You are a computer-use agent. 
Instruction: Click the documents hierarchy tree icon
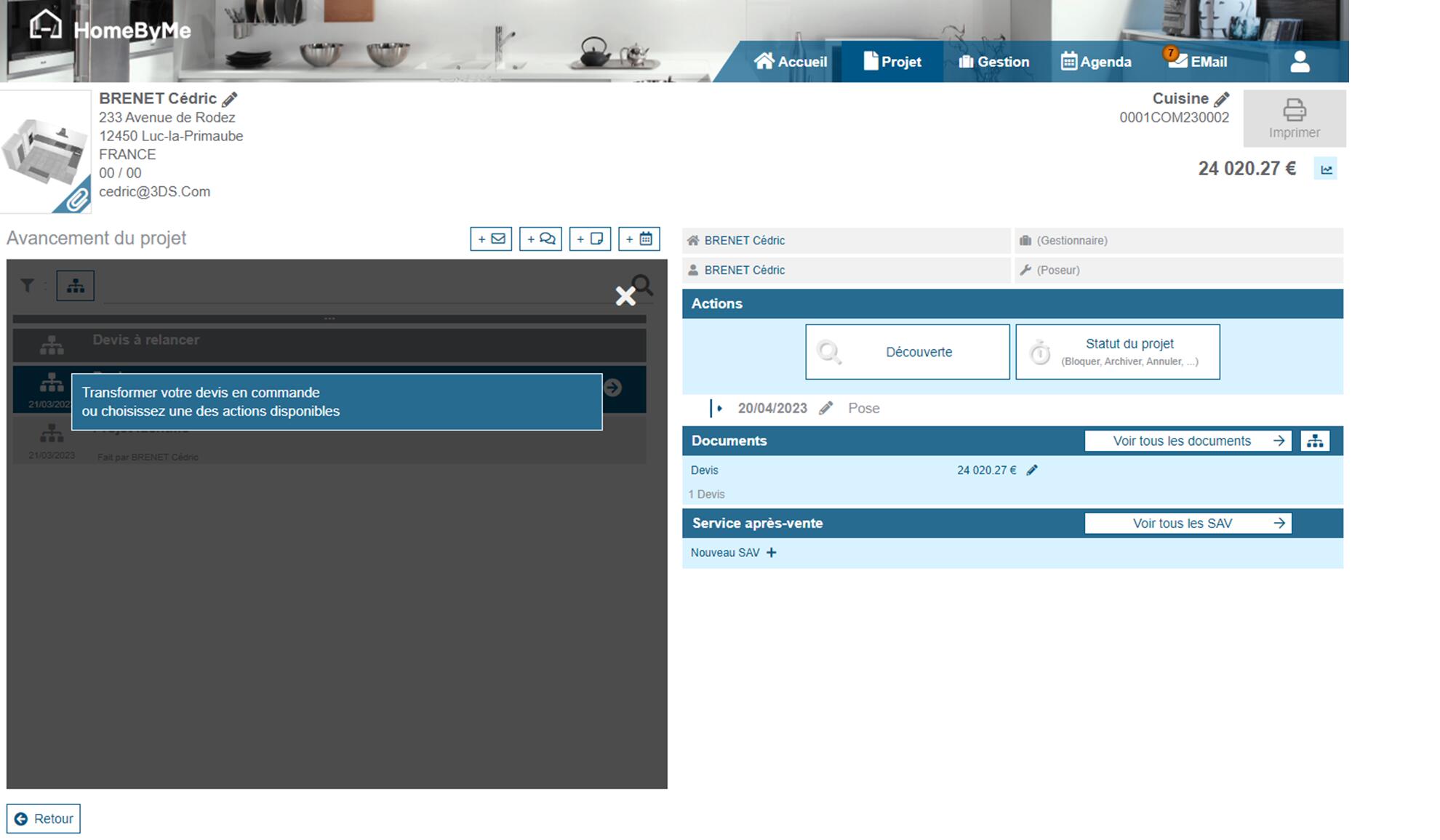click(x=1315, y=441)
